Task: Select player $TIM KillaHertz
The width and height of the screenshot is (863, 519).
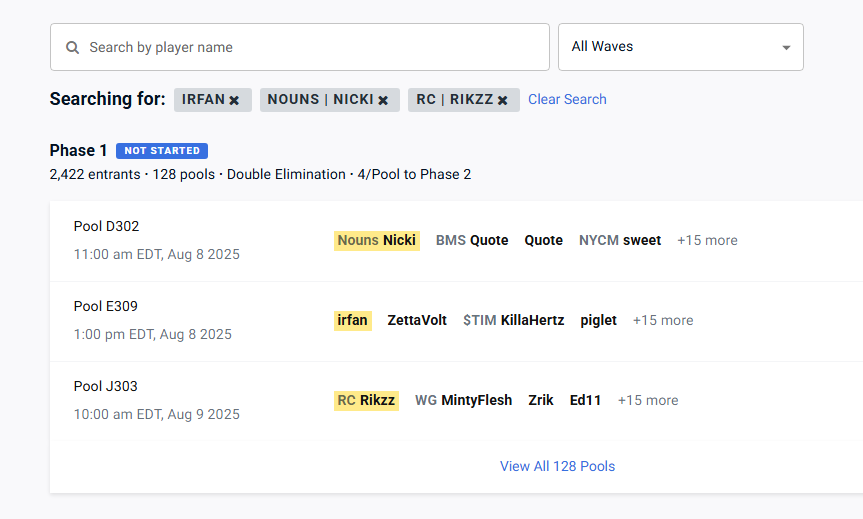Action: [514, 320]
